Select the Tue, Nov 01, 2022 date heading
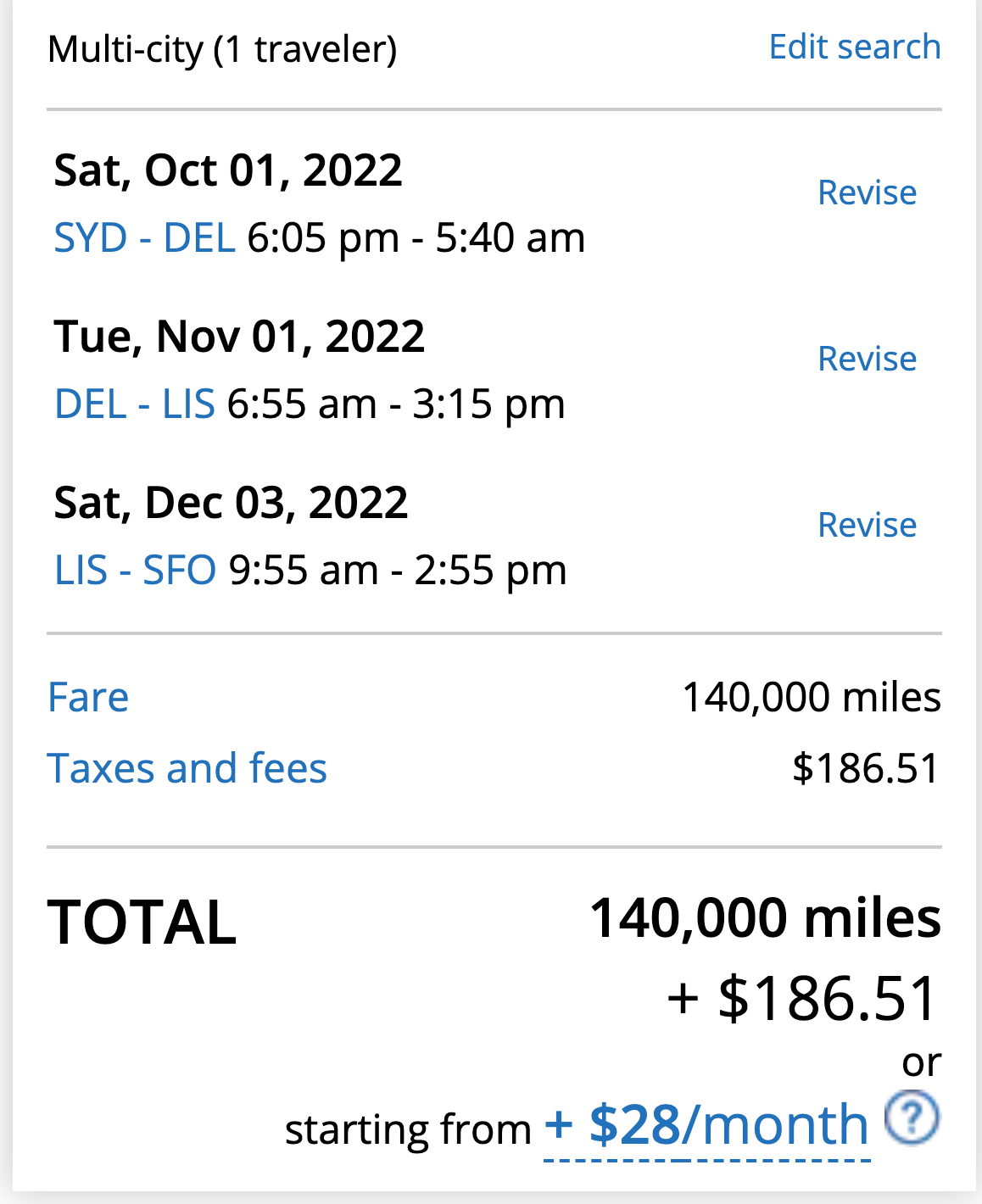Image resolution: width=982 pixels, height=1204 pixels. tap(238, 337)
